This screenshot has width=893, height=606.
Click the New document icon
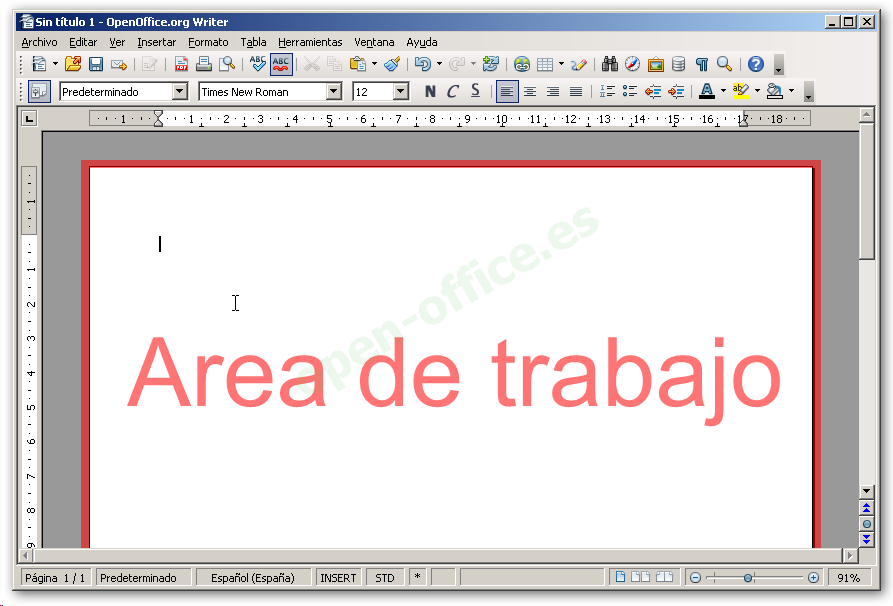click(39, 64)
